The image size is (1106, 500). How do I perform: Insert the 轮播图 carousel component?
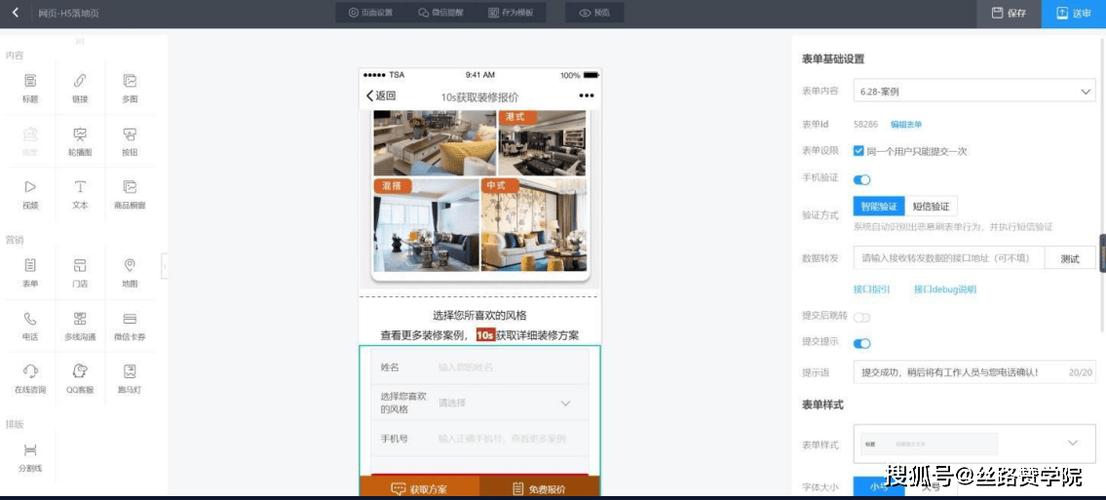tap(80, 141)
